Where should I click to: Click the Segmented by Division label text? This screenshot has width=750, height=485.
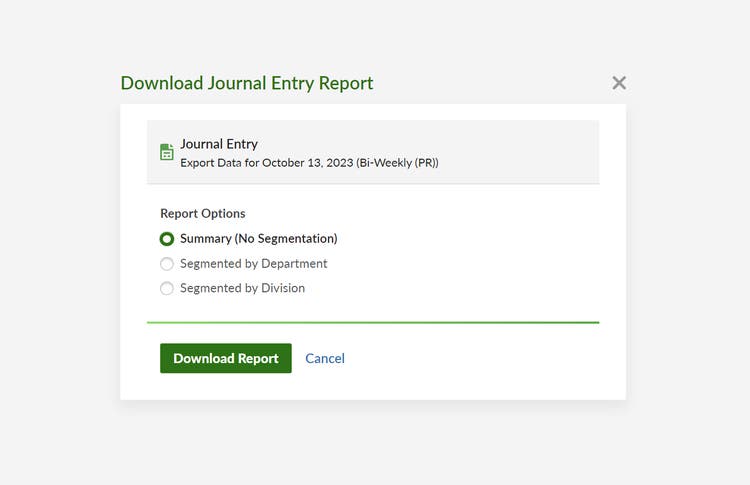[x=243, y=288]
